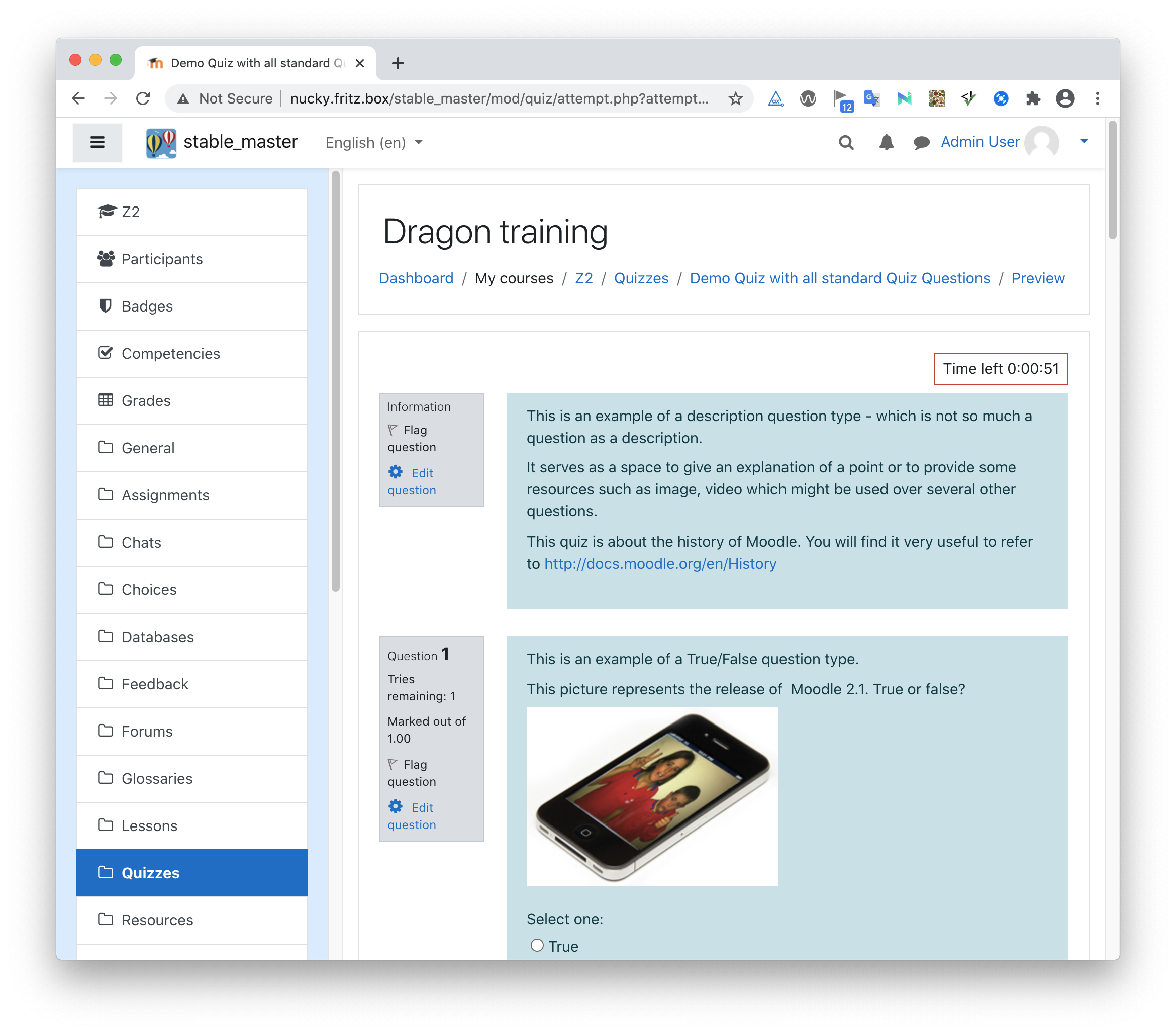Image resolution: width=1176 pixels, height=1034 pixels.
Task: Click the Admin User name link
Action: coord(980,142)
